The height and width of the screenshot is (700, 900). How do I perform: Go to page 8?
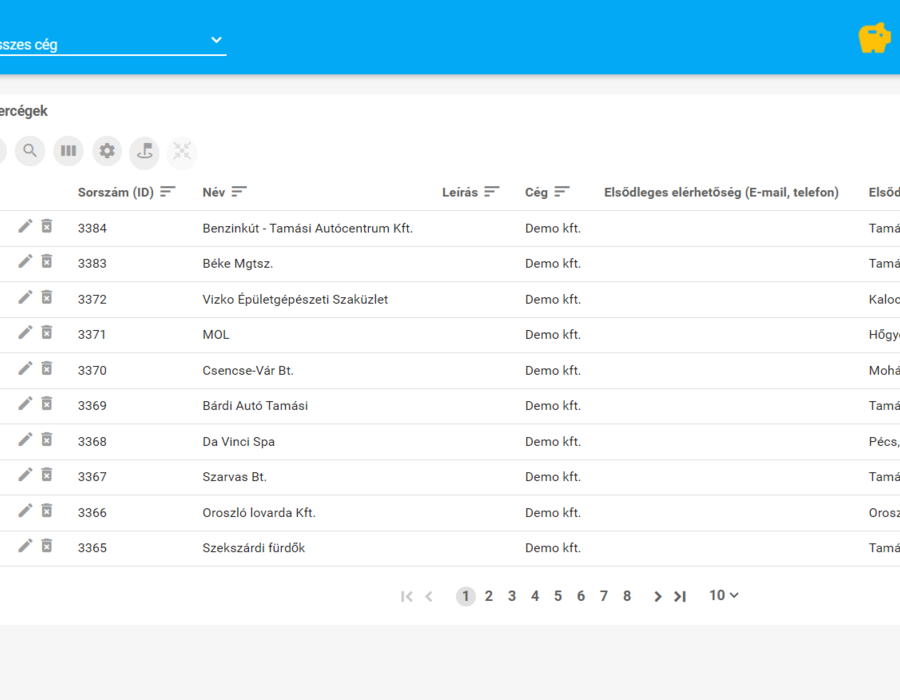coord(627,596)
